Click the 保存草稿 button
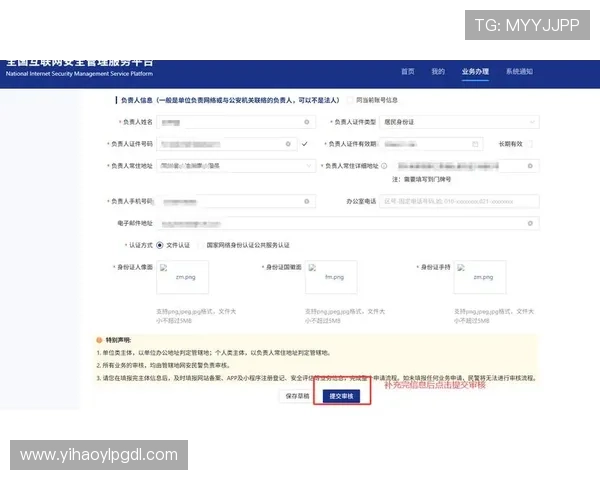This screenshot has width=600, height=480. pos(297,396)
